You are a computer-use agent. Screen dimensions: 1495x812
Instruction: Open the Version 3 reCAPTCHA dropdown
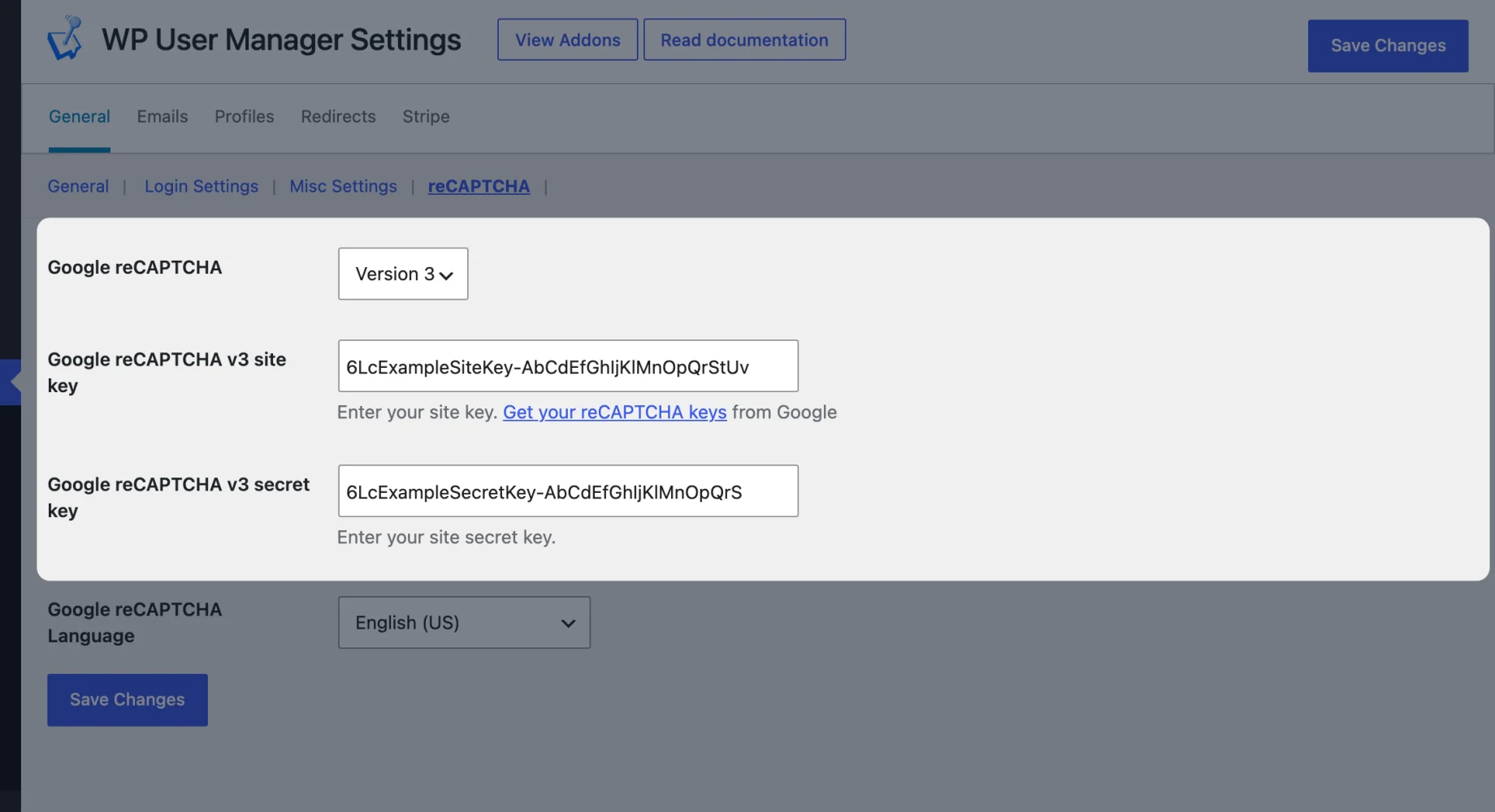pyautogui.click(x=403, y=274)
